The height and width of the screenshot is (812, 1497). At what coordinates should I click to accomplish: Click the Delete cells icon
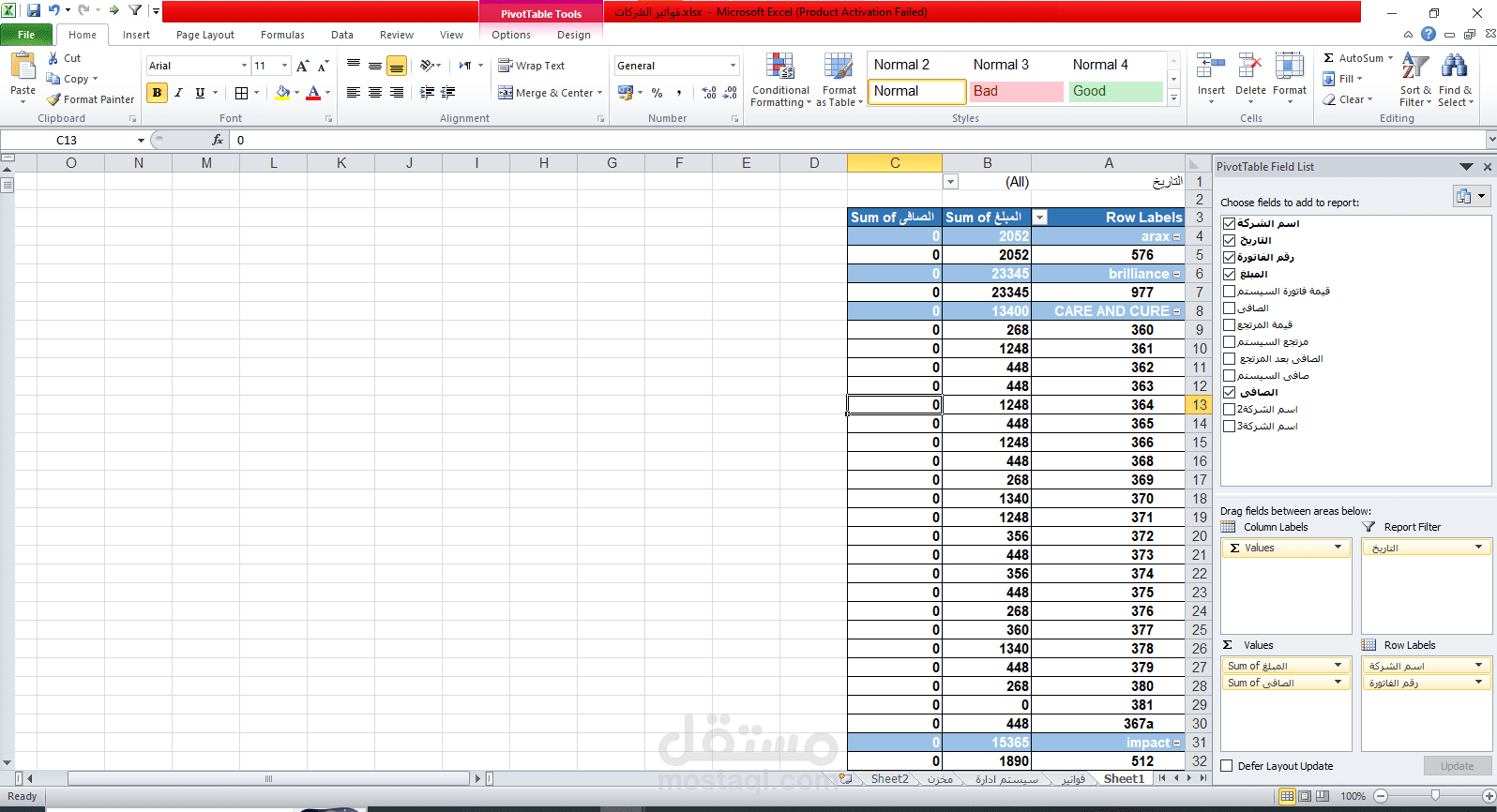coord(1250,68)
